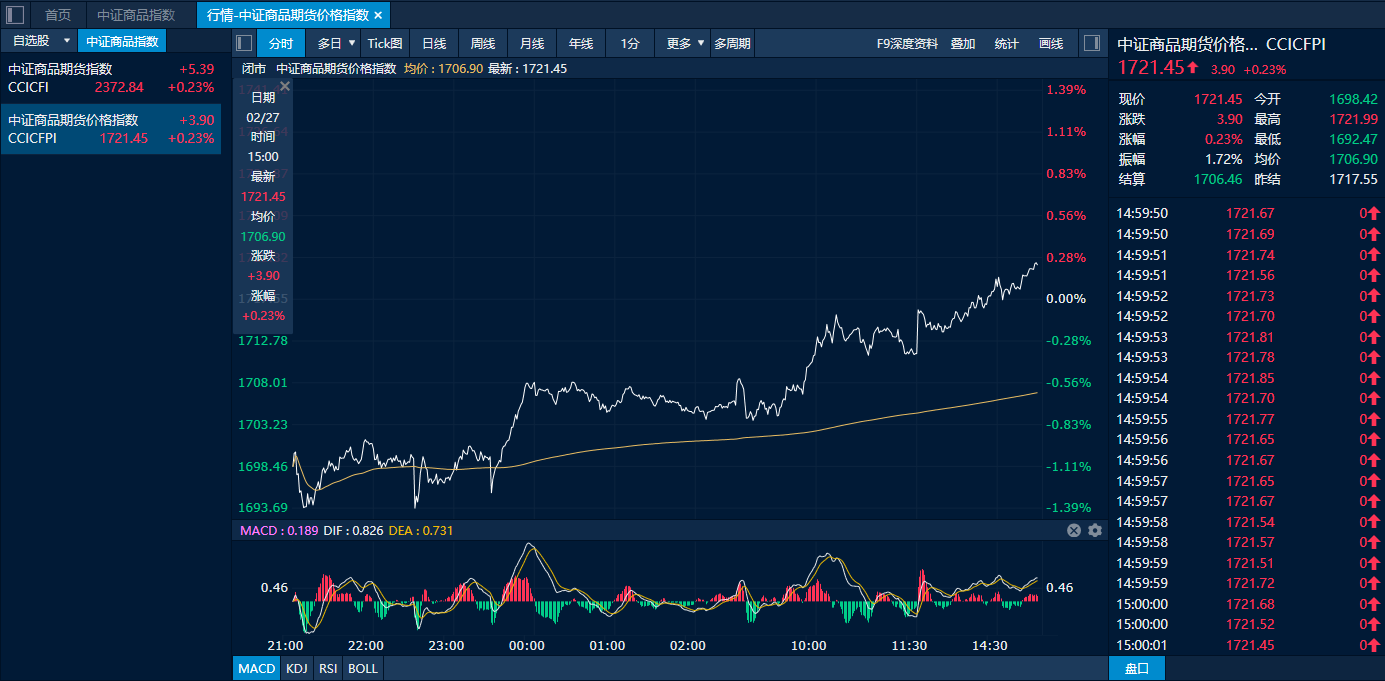This screenshot has width=1385, height=681.
Task: Collapse the watchlist via chart toolbar panel icon
Action: click(x=243, y=43)
